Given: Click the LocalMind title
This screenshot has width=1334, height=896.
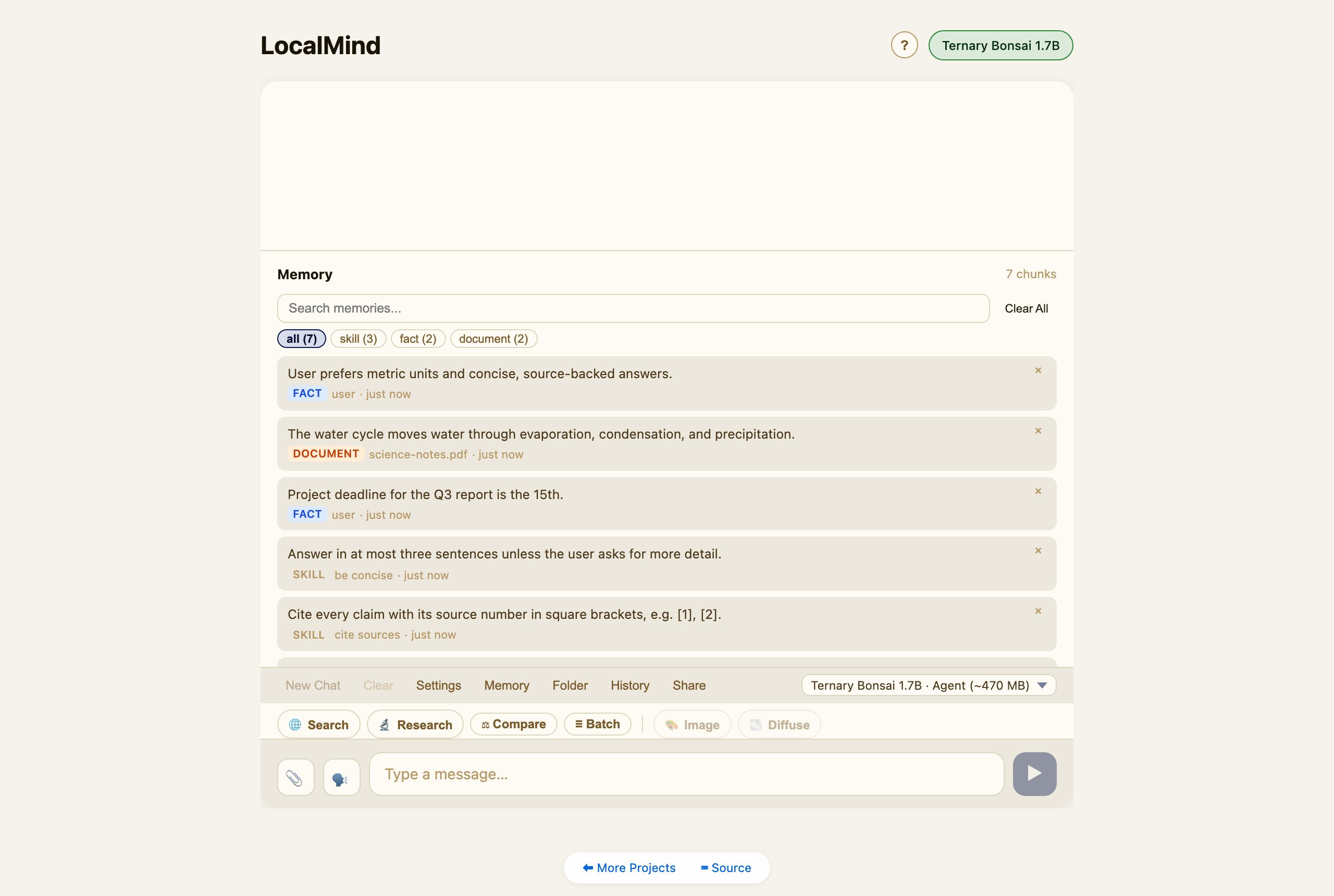Looking at the screenshot, I should 320,46.
